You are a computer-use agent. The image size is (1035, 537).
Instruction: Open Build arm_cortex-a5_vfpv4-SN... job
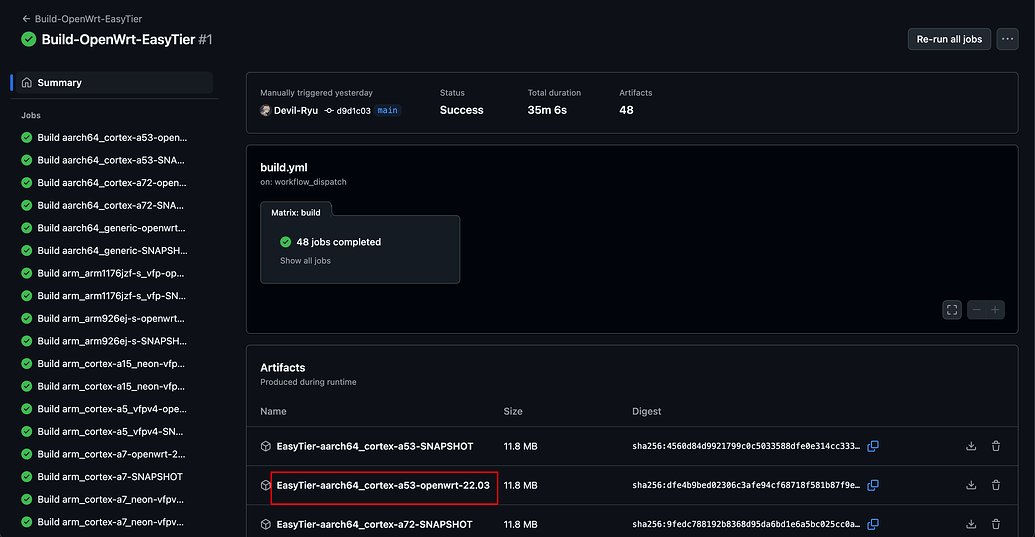[x=102, y=431]
